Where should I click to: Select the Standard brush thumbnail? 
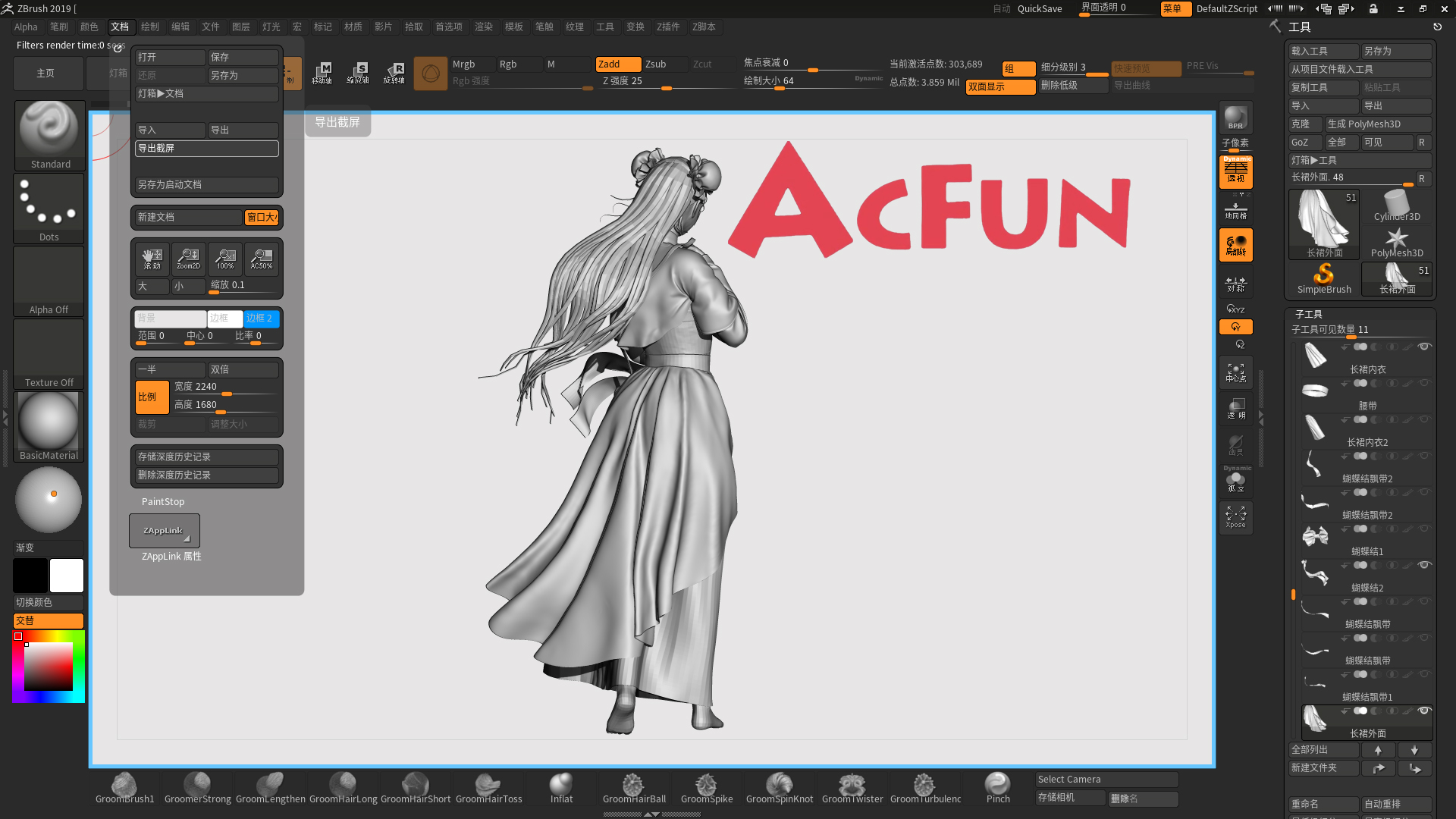[49, 135]
